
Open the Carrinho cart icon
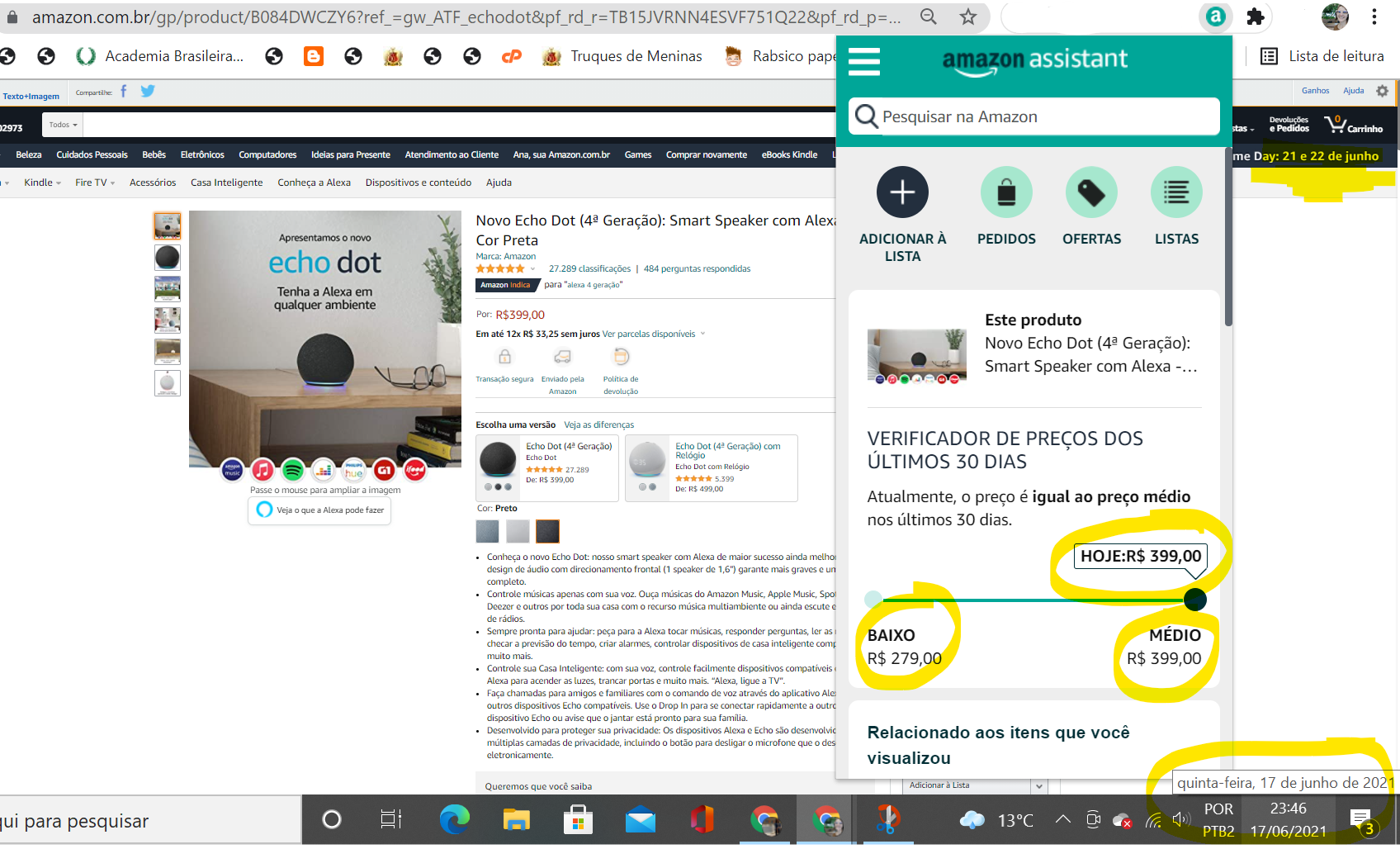coord(1353,126)
